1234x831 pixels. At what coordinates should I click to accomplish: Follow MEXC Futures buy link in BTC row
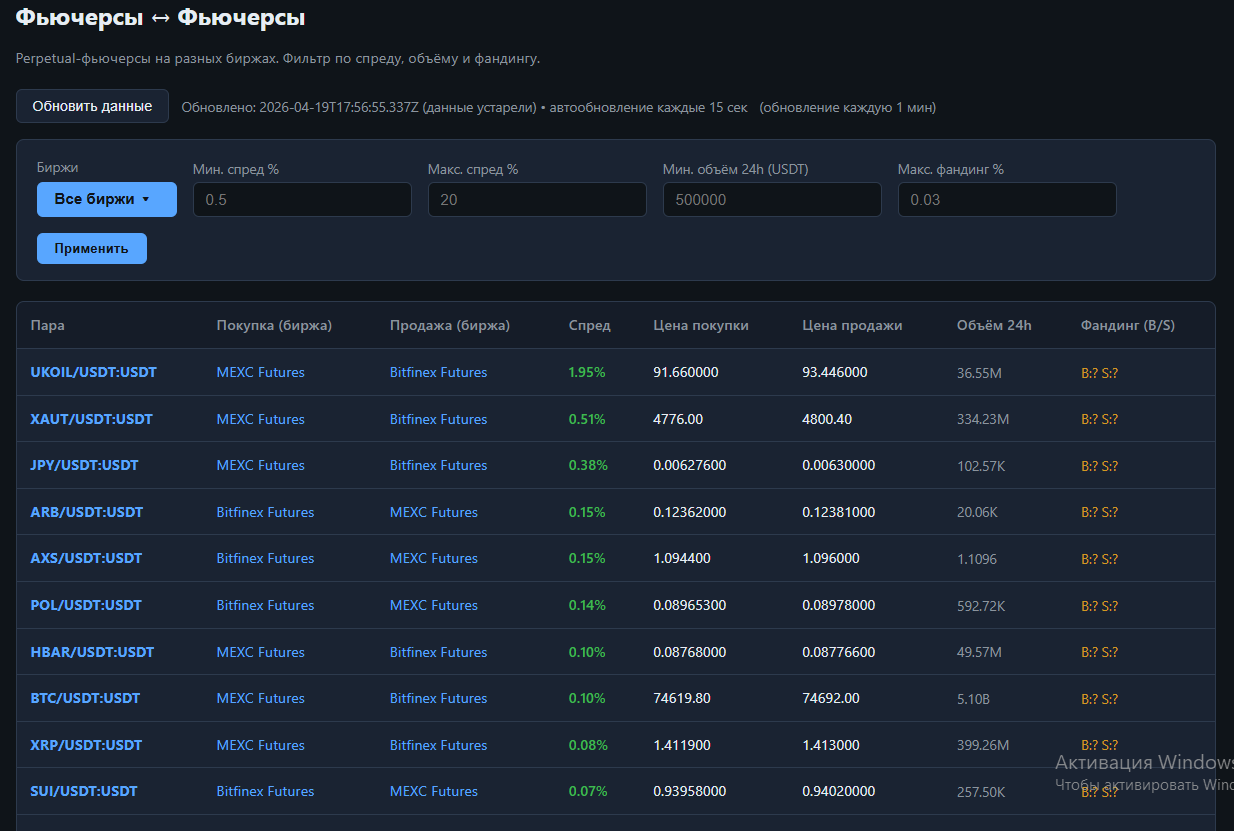click(x=261, y=698)
